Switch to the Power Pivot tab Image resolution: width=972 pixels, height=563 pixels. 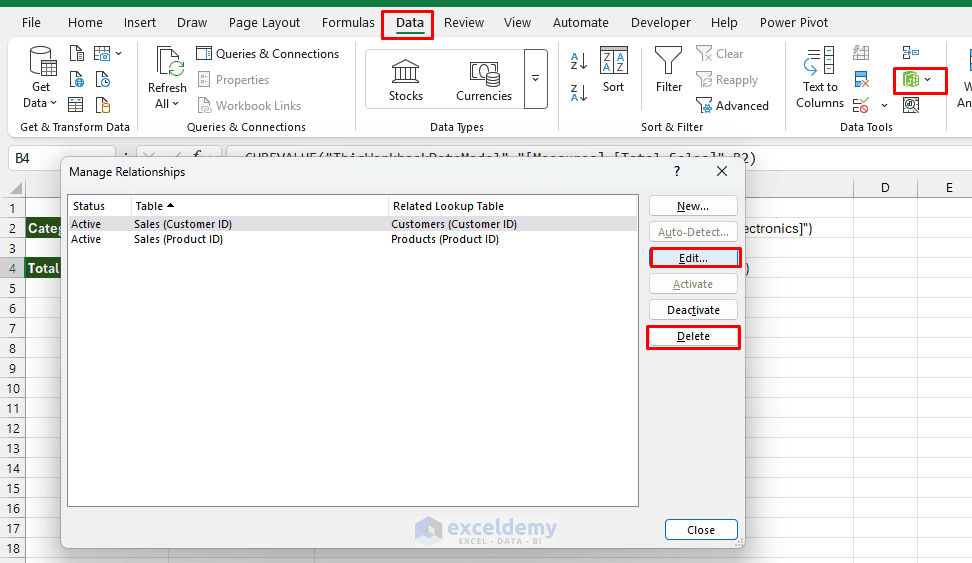pos(793,23)
